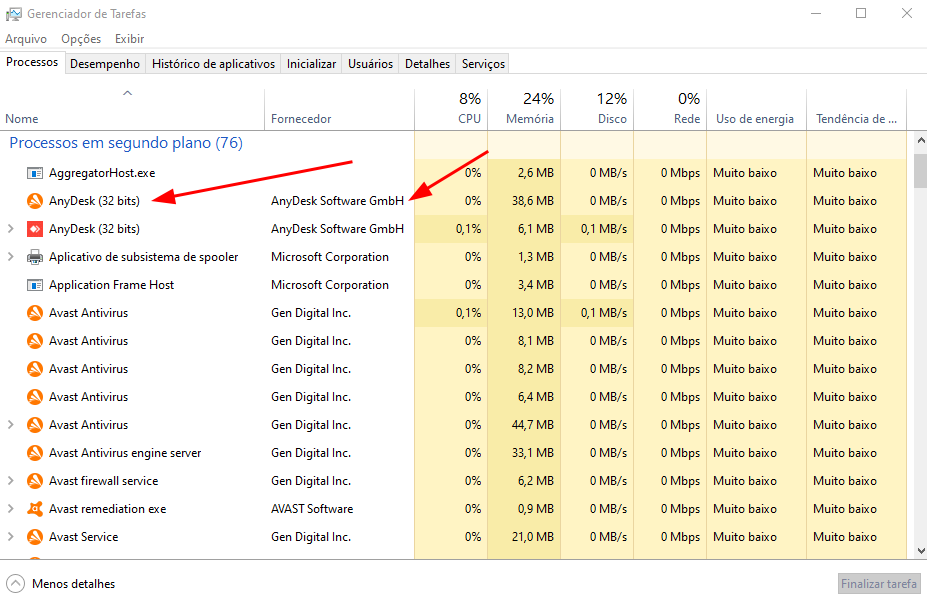Click the printer icon of the spooler subsystem
The width and height of the screenshot is (927, 605).
coord(35,257)
